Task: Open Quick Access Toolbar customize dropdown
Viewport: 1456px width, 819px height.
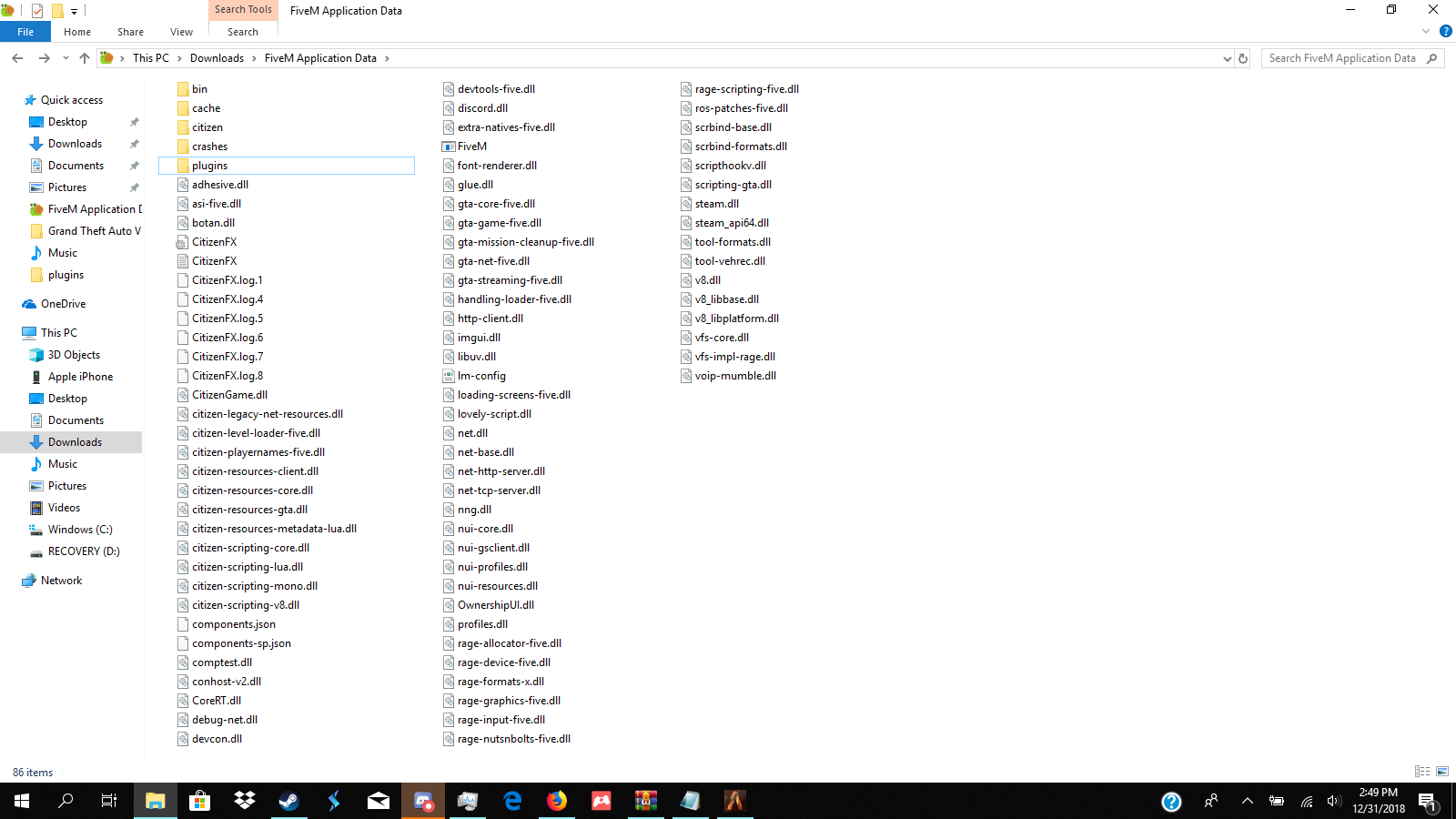Action: pyautogui.click(x=74, y=11)
